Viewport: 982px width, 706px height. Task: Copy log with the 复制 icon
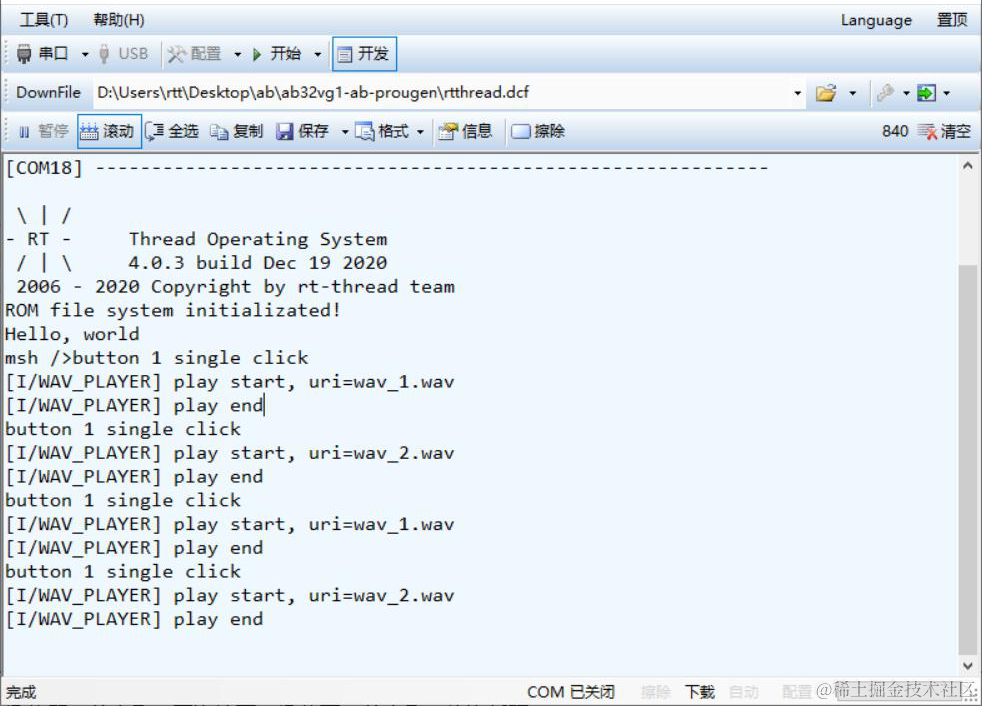point(219,132)
